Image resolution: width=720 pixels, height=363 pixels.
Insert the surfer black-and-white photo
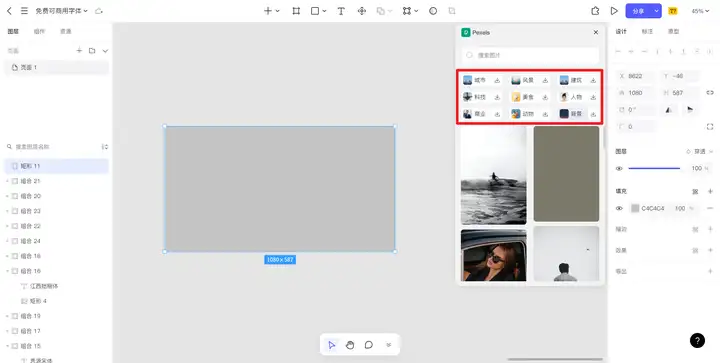point(494,176)
